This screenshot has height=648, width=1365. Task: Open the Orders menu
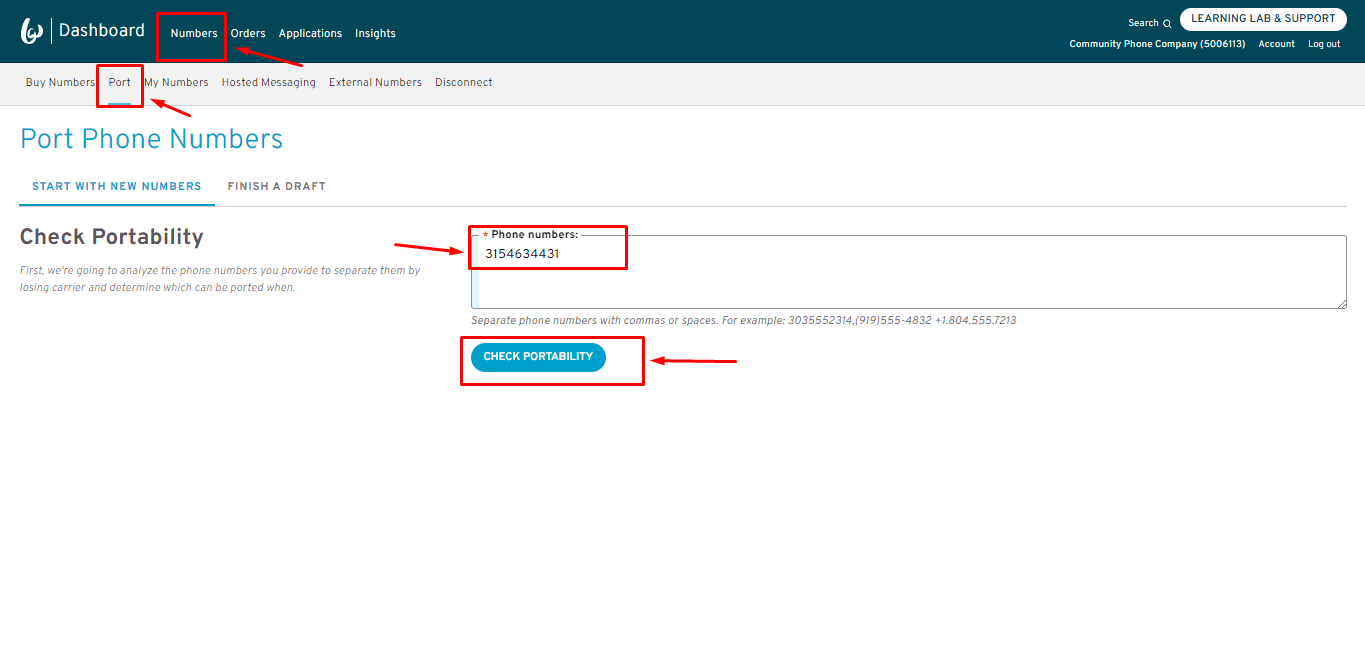click(x=248, y=33)
